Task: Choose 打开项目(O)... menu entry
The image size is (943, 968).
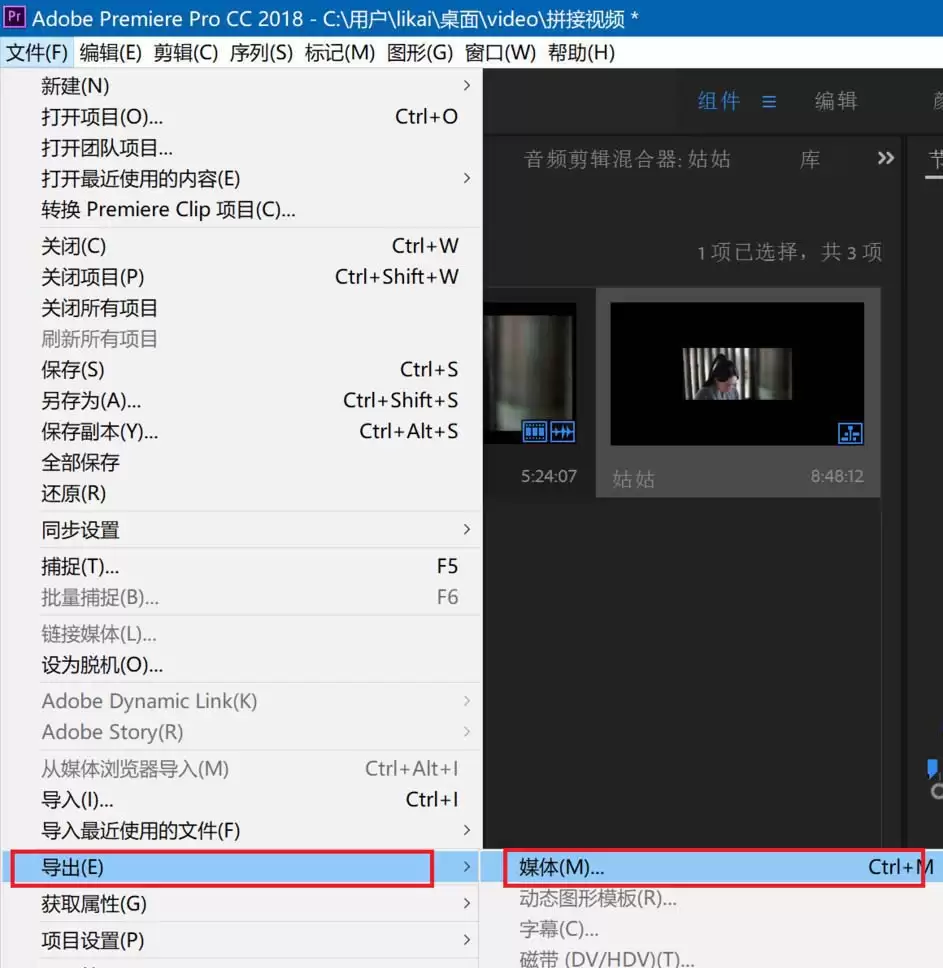Action: pos(242,117)
